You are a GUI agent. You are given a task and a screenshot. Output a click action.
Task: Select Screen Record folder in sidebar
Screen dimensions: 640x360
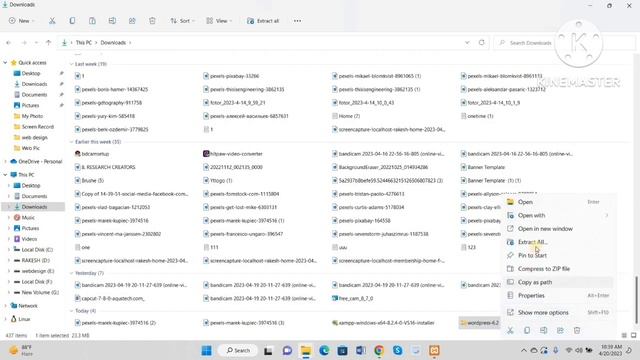tap(38, 127)
